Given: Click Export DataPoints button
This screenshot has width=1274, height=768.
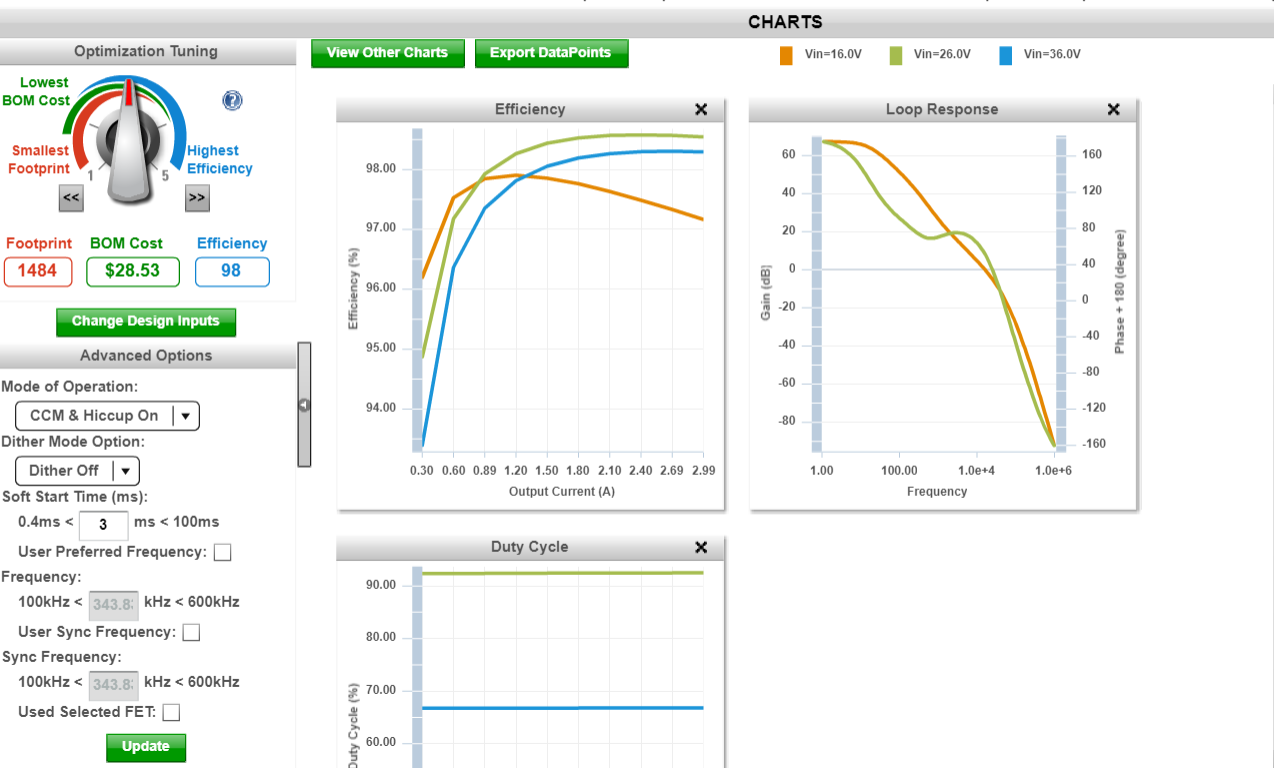Looking at the screenshot, I should point(551,53).
